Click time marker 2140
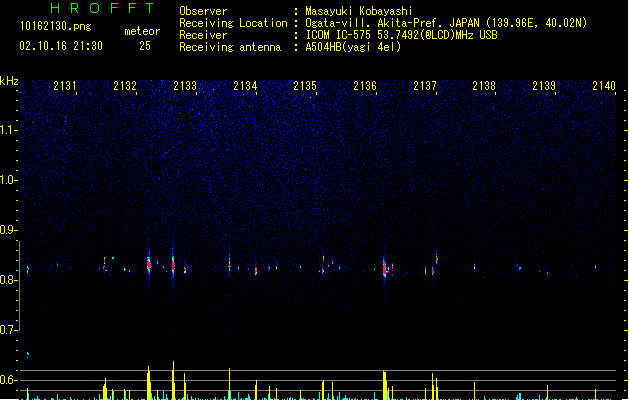Viewport: 629px width, 400px height. (604, 86)
